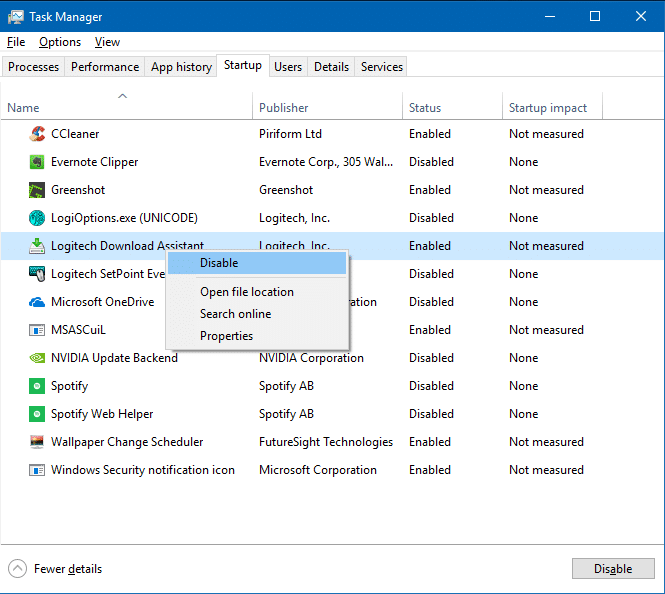
Task: Select the Greenshot entry name
Action: pyautogui.click(x=78, y=190)
